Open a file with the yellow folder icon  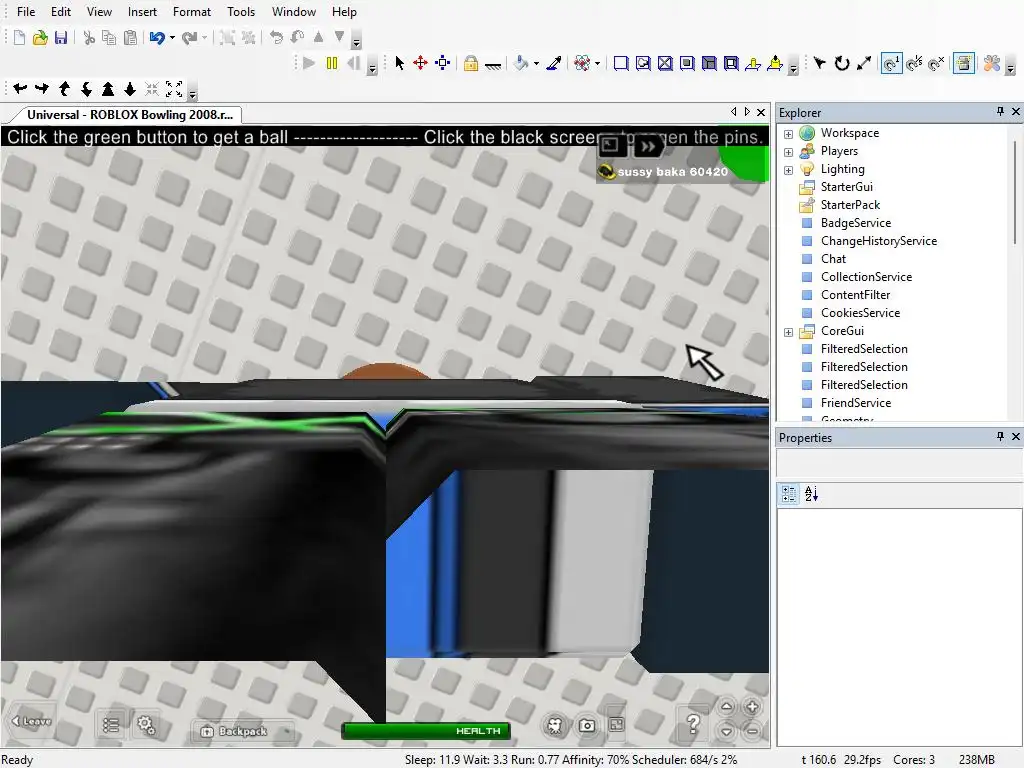point(40,38)
